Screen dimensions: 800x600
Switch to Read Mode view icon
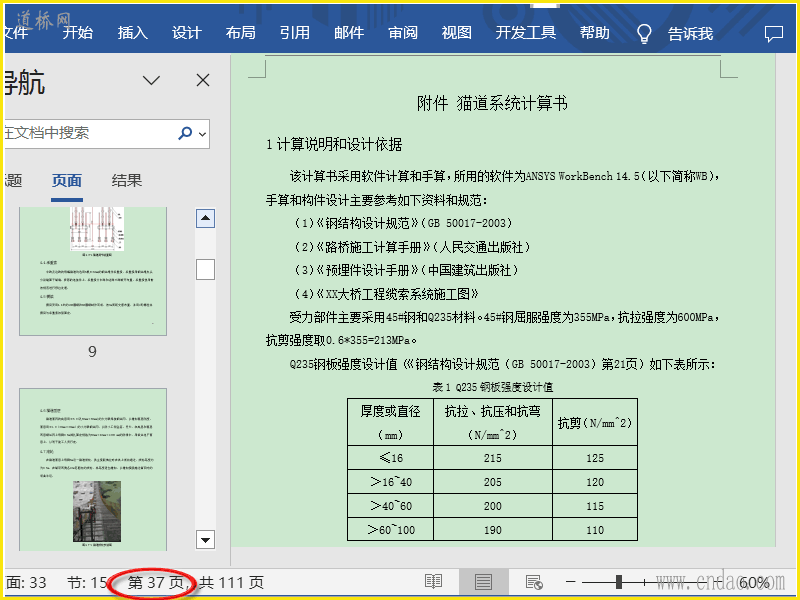coord(433,582)
